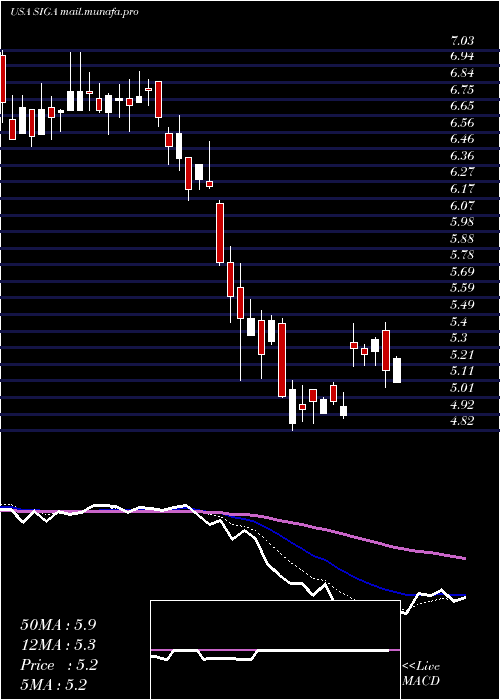Click the 6.84 price axis label
This screenshot has width=500, height=700.
coord(462,73)
